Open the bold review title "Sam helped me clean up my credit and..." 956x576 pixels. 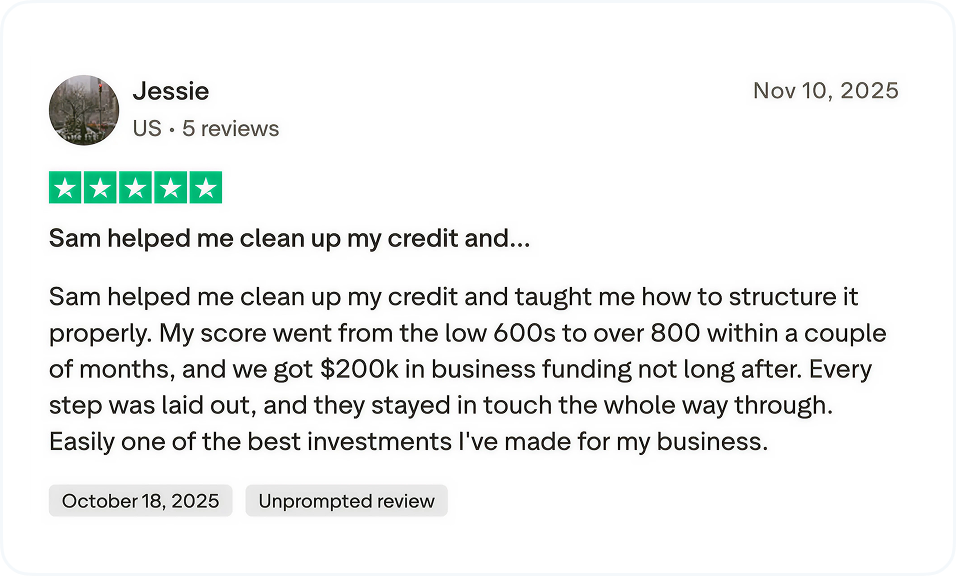click(289, 239)
